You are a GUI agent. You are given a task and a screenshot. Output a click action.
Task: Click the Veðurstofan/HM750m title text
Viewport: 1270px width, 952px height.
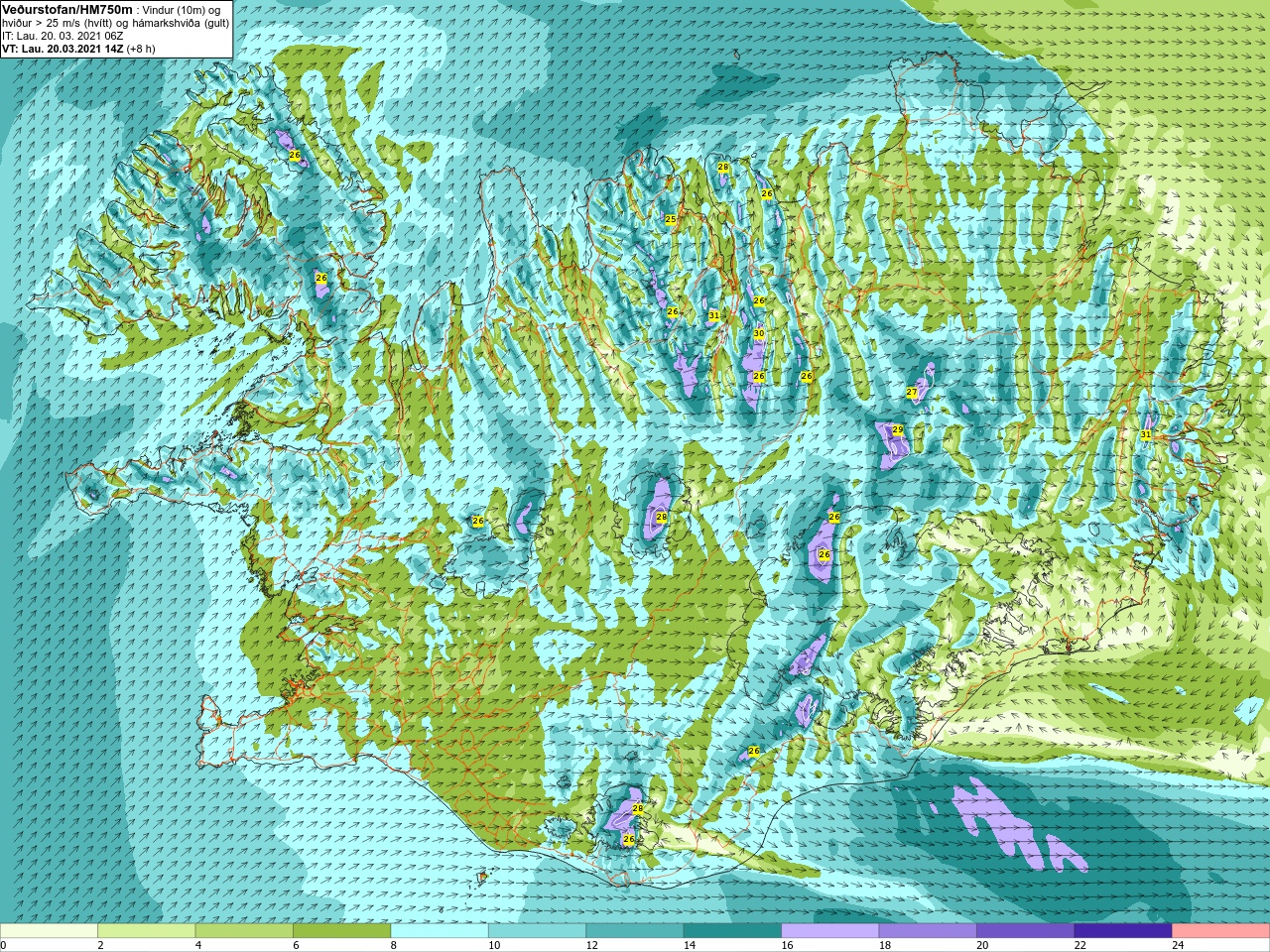(x=67, y=9)
